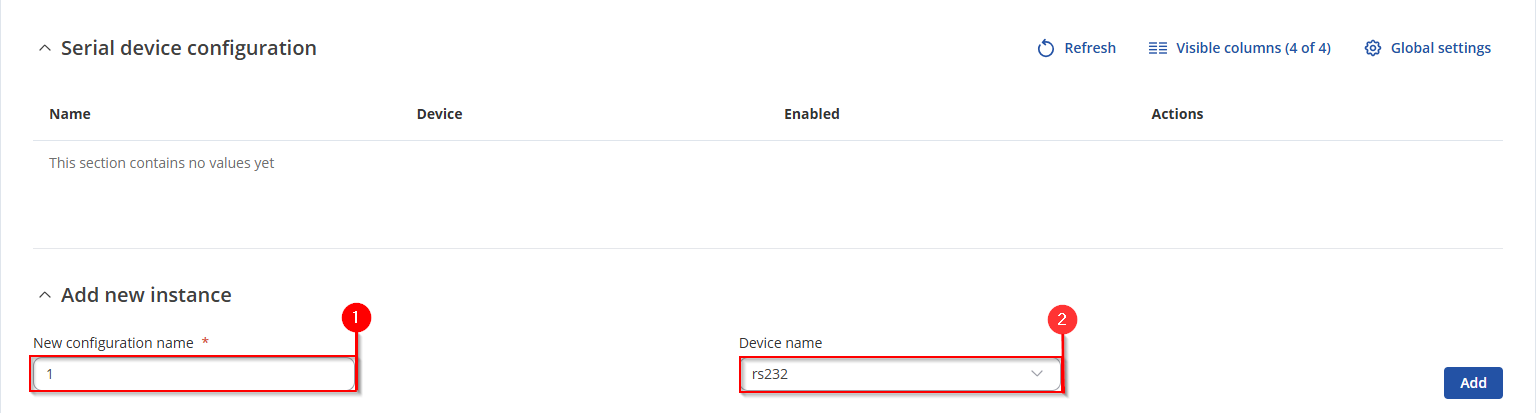Click the Name column header
Image resolution: width=1536 pixels, height=413 pixels.
(70, 114)
